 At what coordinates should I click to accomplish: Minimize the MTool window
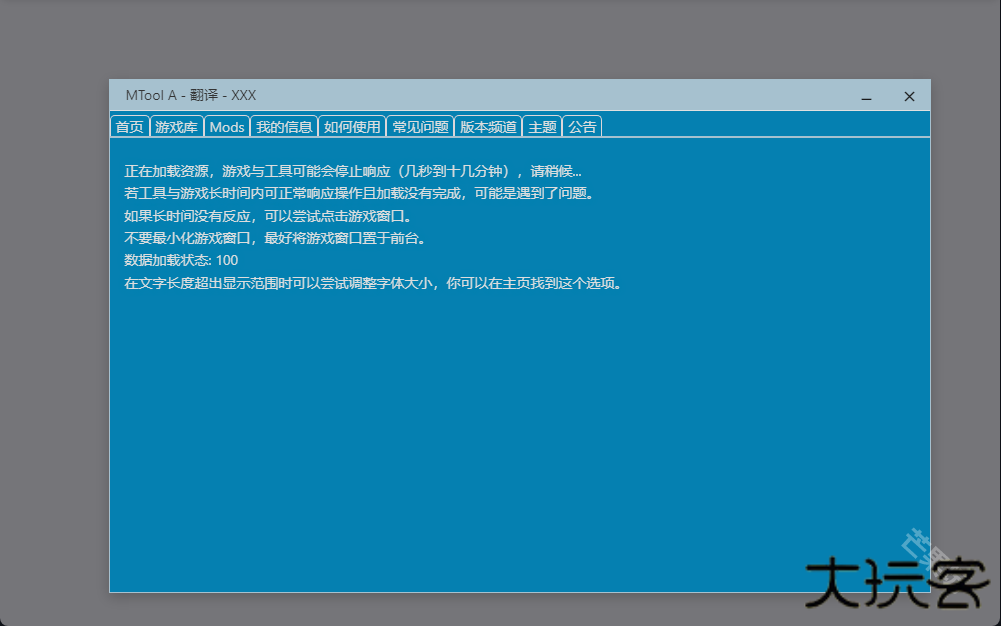pyautogui.click(x=866, y=97)
